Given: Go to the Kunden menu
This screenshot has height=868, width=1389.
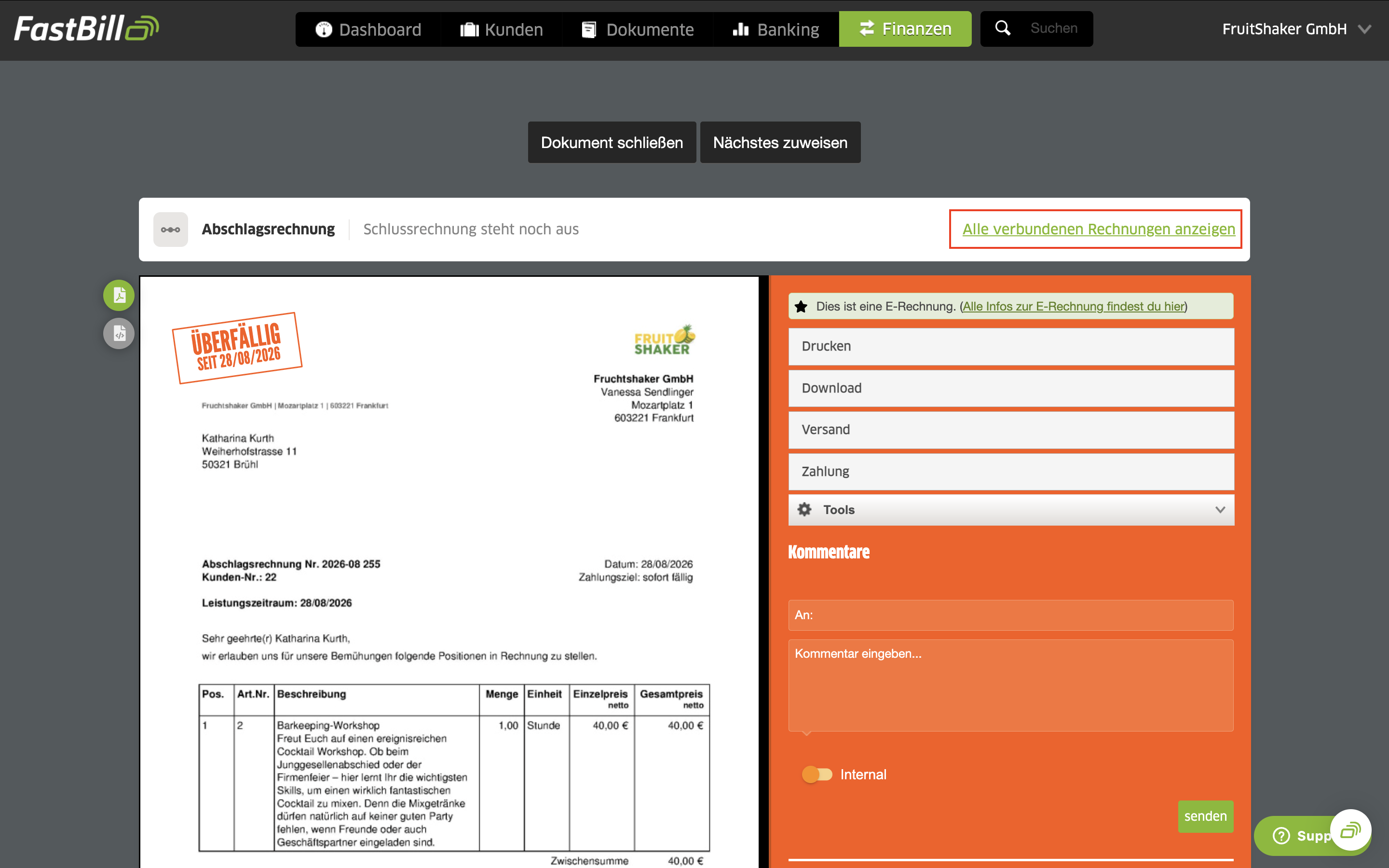Looking at the screenshot, I should pos(502,29).
